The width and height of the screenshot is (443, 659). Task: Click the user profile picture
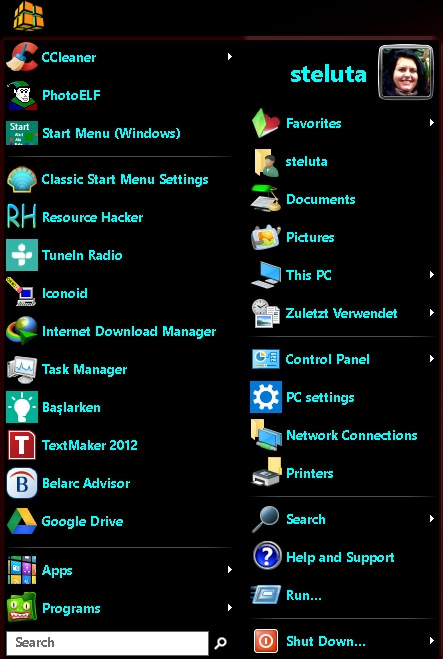pyautogui.click(x=406, y=73)
